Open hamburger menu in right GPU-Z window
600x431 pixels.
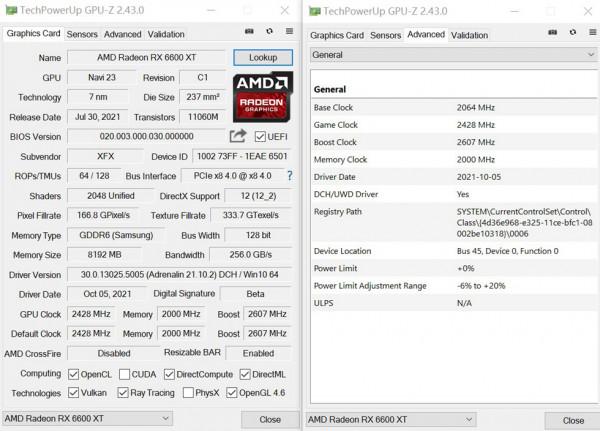tap(592, 32)
